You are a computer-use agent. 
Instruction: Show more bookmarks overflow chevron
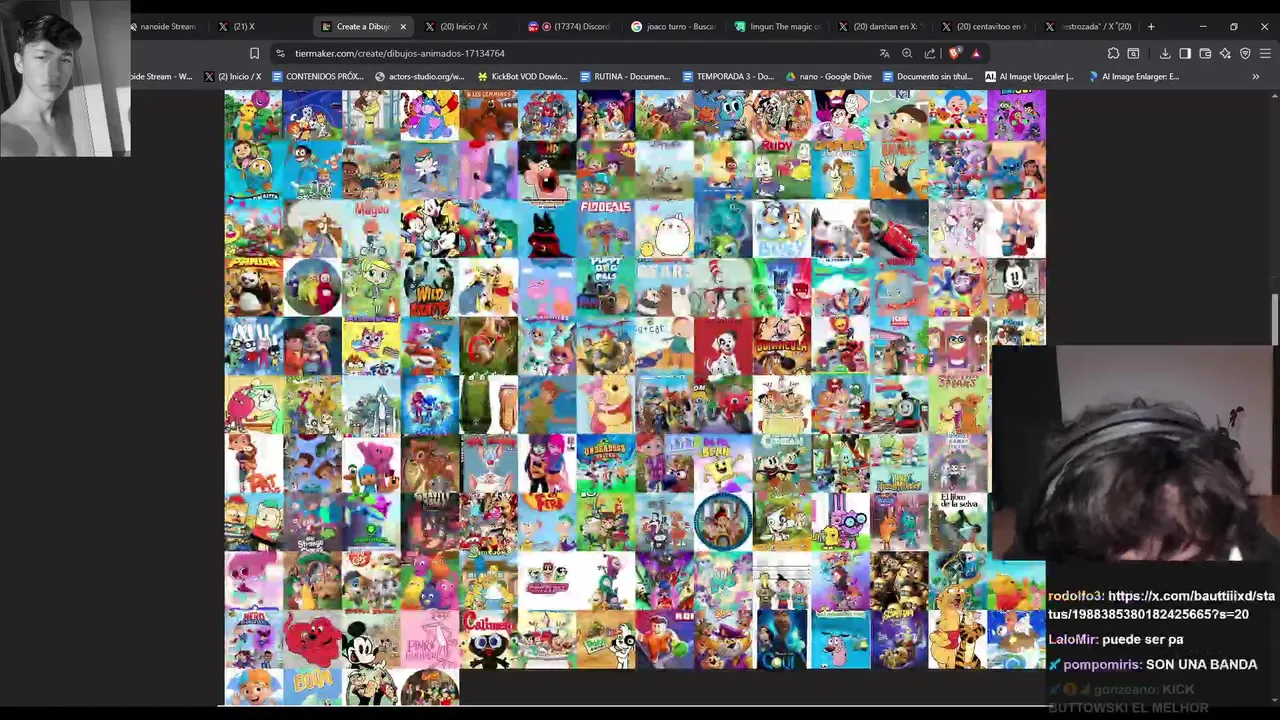click(x=1256, y=76)
